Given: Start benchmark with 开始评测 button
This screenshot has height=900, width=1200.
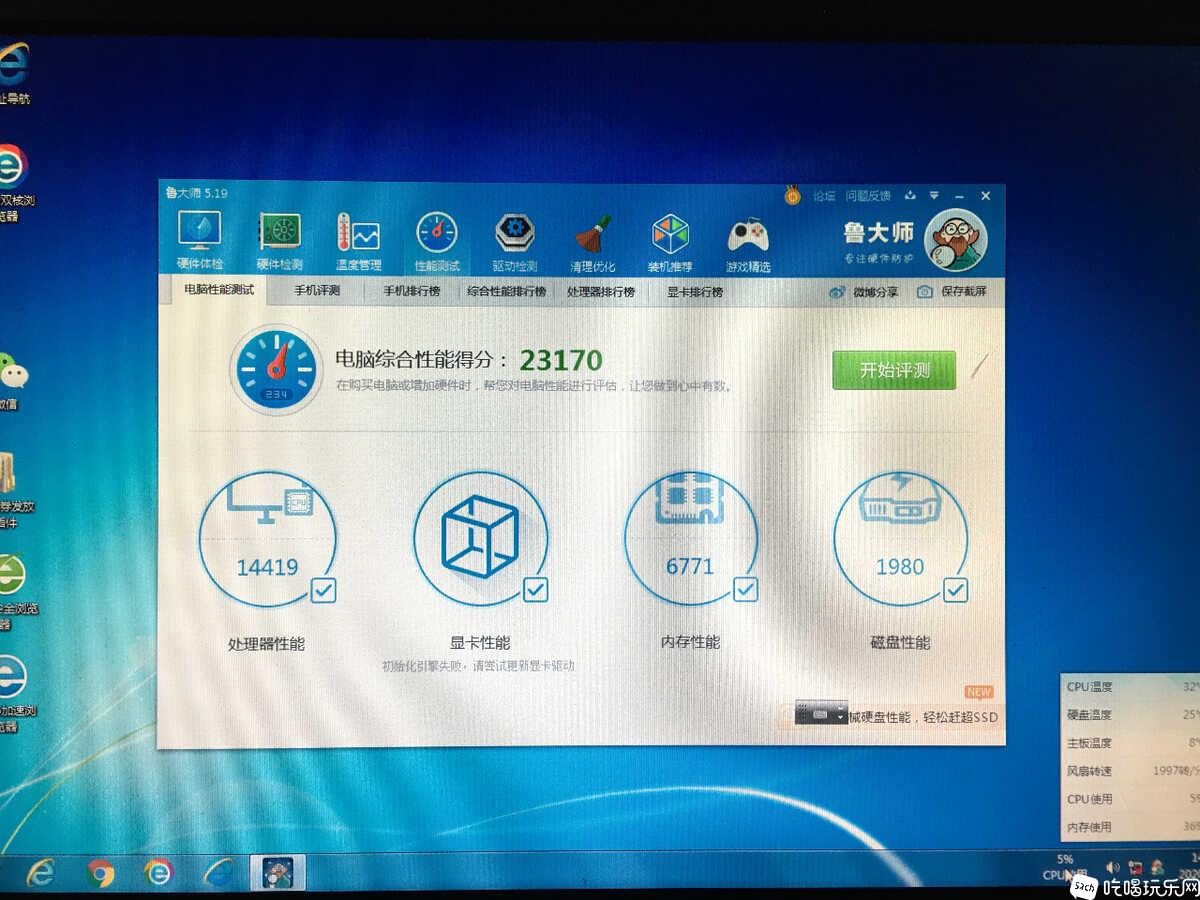Looking at the screenshot, I should tap(894, 370).
